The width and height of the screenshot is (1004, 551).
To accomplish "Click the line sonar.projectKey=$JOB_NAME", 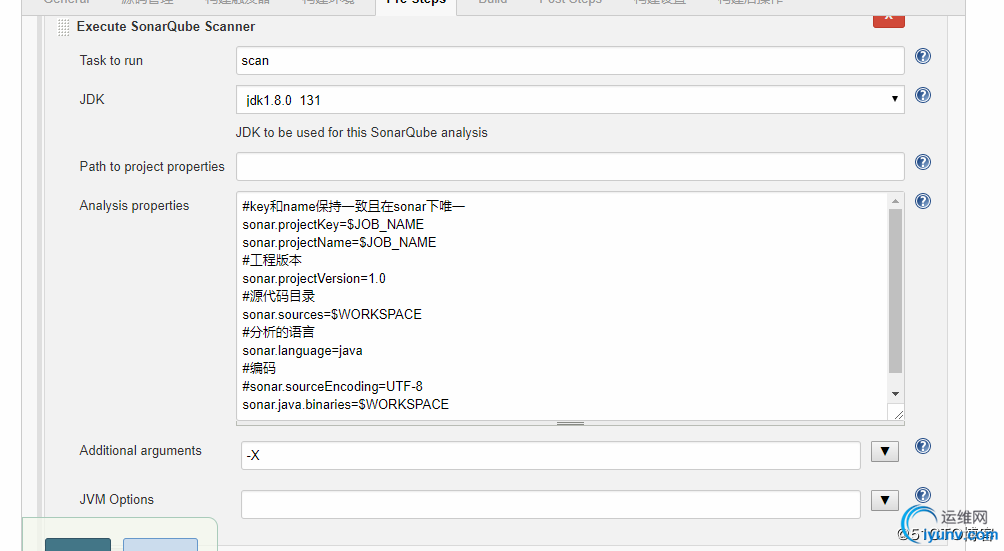I will [333, 225].
